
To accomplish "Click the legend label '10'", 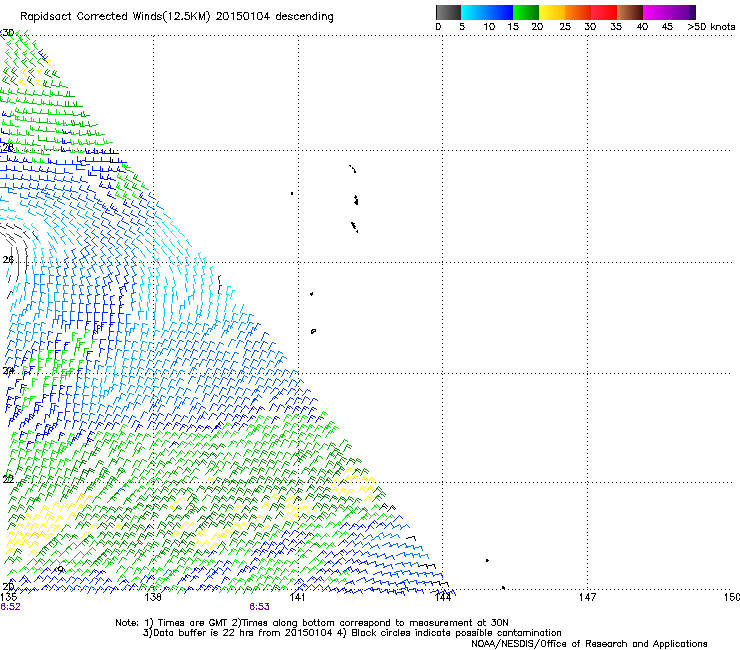I will [x=489, y=27].
